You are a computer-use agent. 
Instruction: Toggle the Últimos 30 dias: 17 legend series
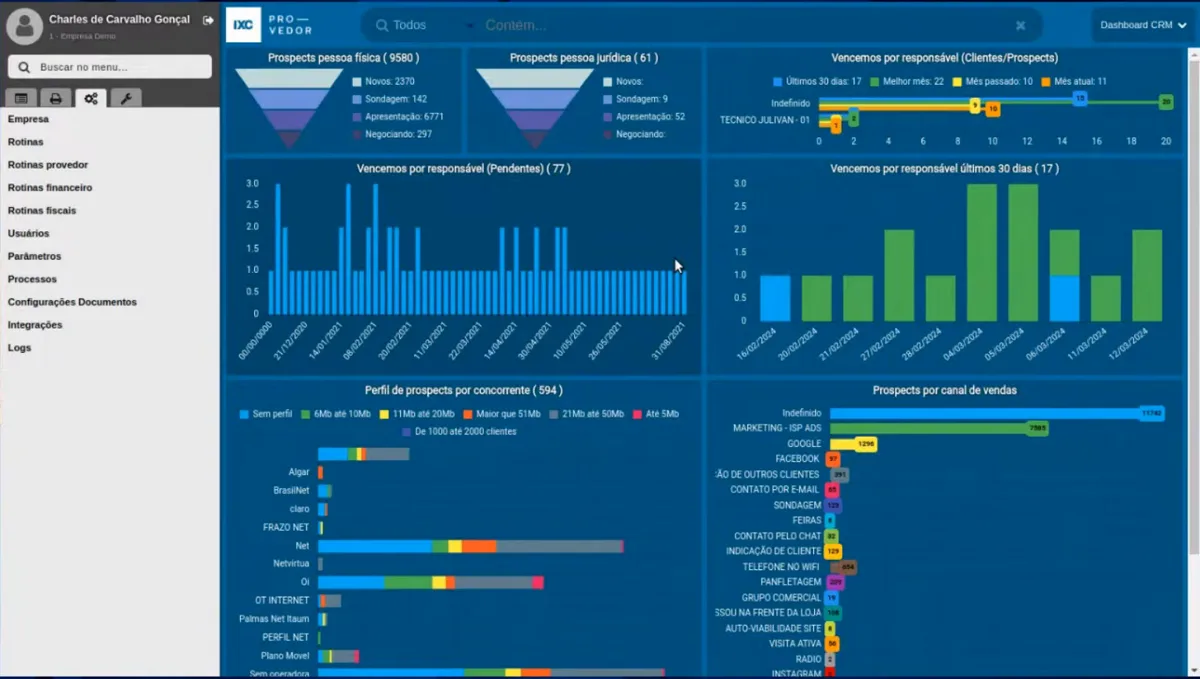pyautogui.click(x=817, y=81)
